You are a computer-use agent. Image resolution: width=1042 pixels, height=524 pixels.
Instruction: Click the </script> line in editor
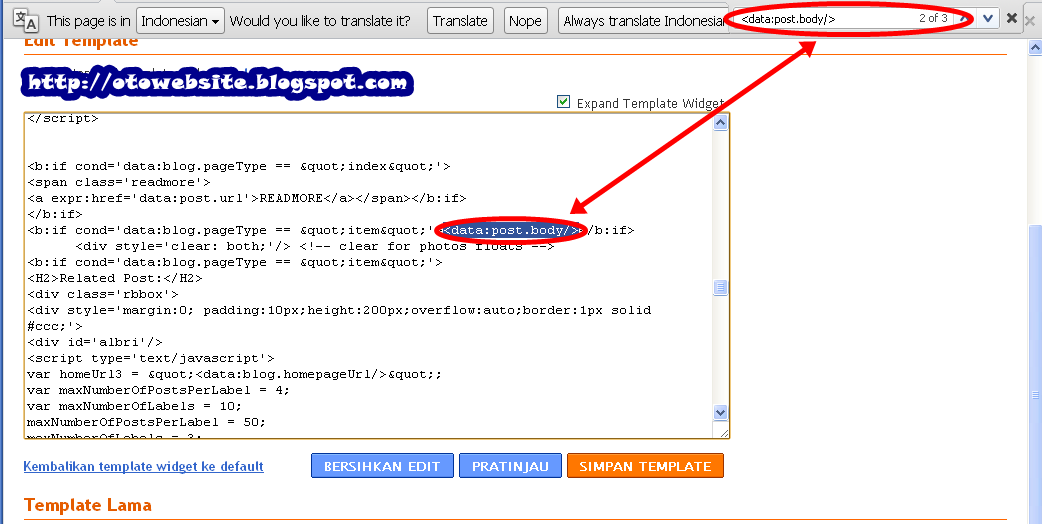62,118
